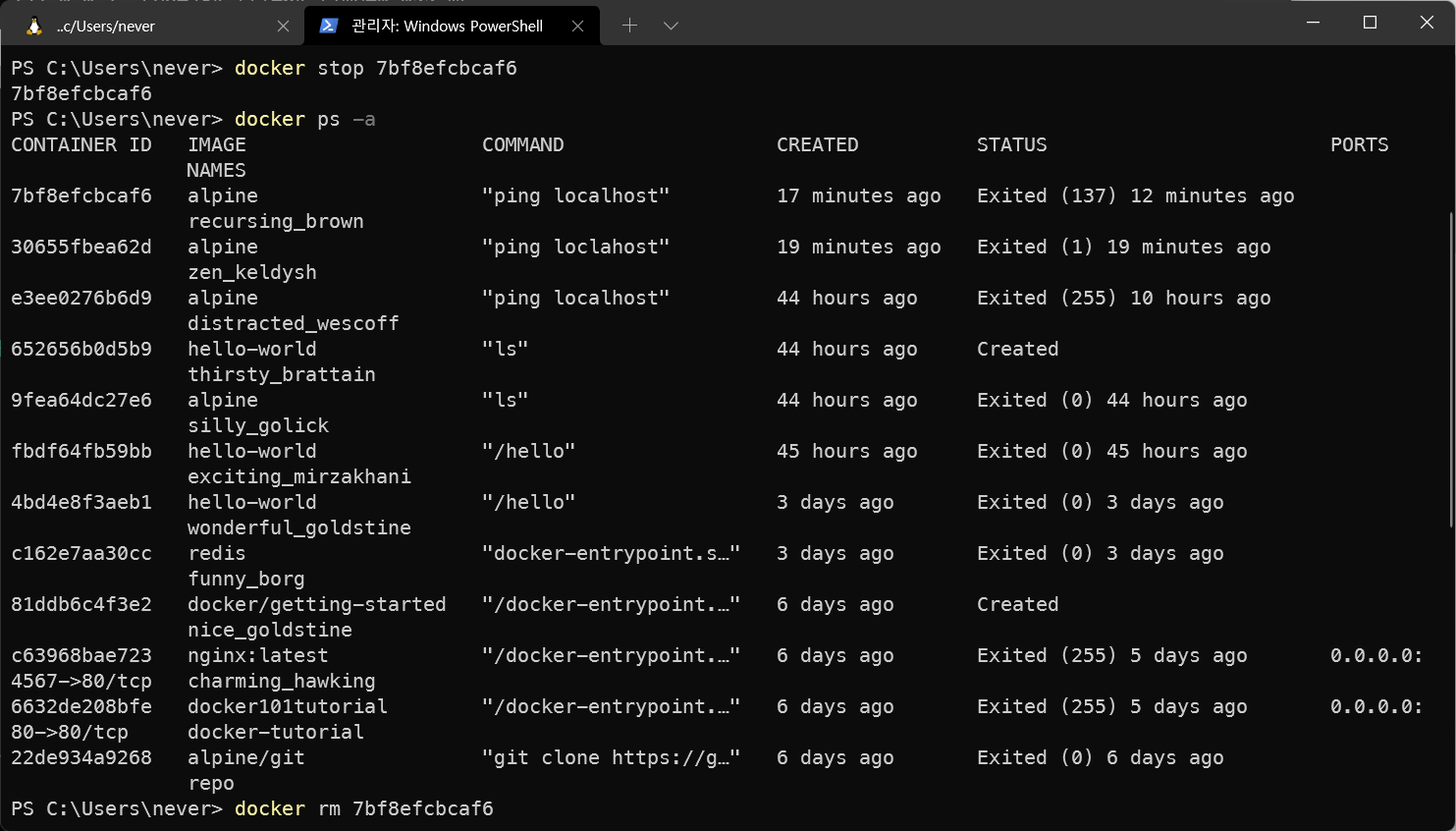
Task: Click the CREATED column header
Action: click(x=818, y=144)
